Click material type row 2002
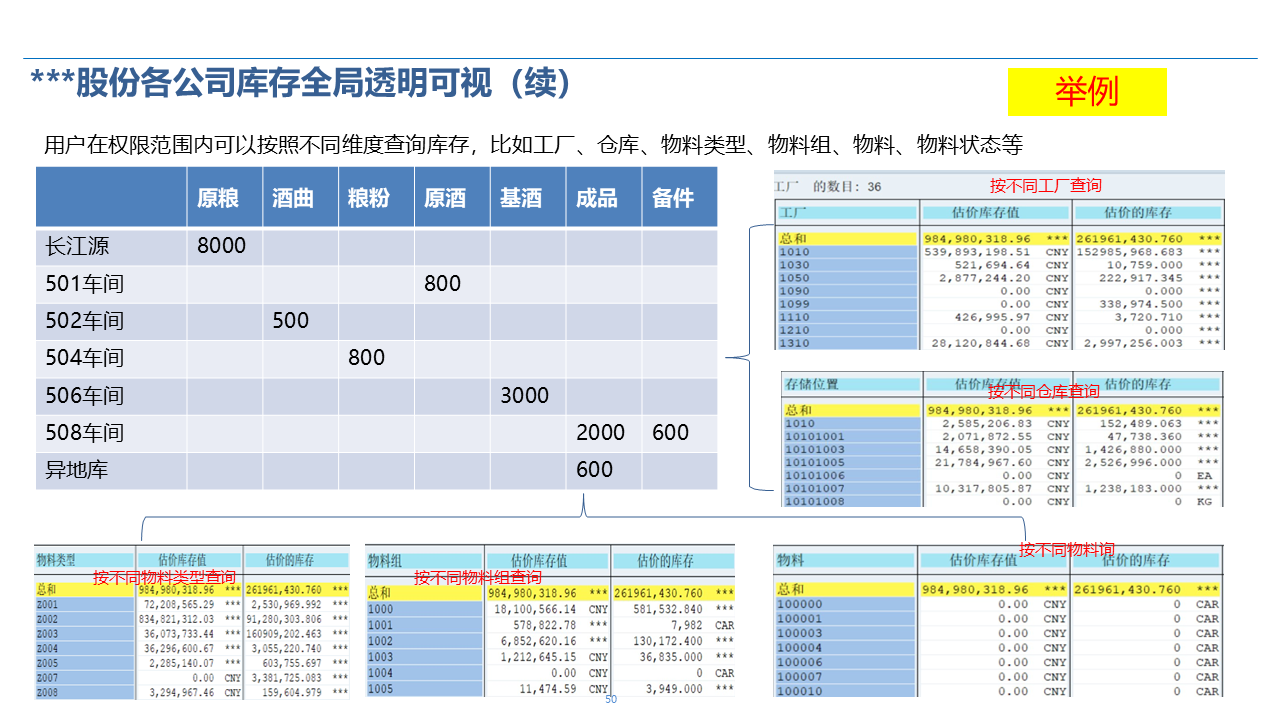 (x=84, y=620)
